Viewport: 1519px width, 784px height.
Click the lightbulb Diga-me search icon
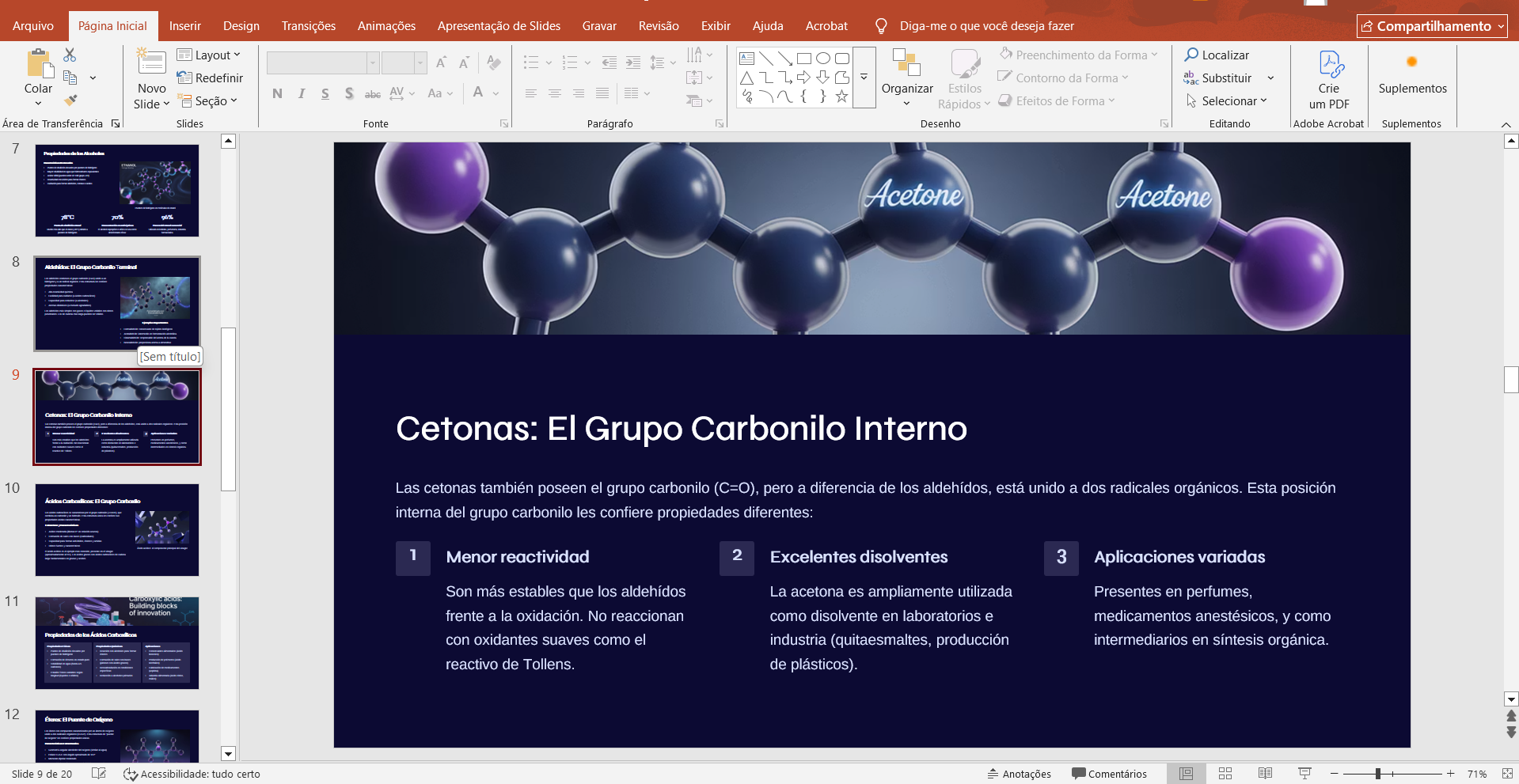tap(881, 26)
